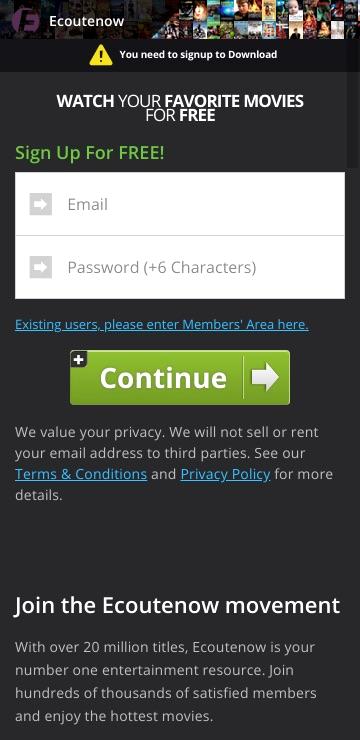Click the white arrow on Continue button
The width and height of the screenshot is (360, 740).
point(265,377)
